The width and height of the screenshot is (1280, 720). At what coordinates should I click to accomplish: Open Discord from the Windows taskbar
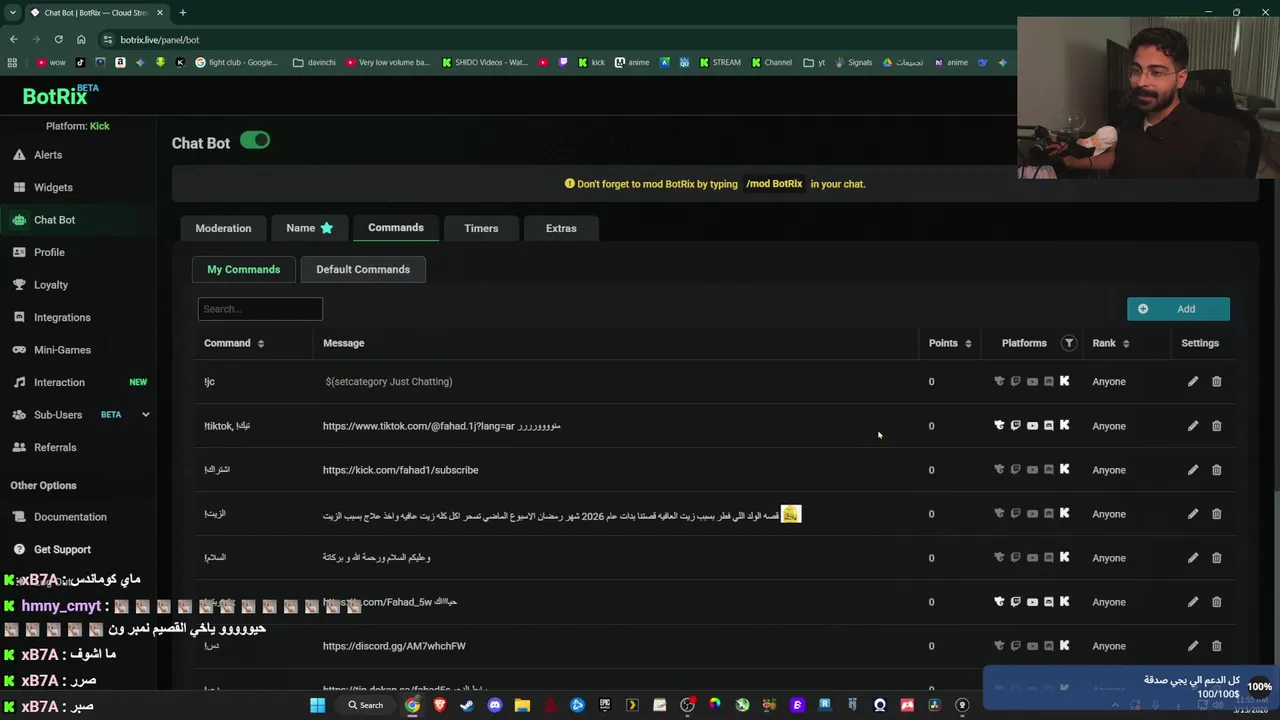tap(494, 705)
